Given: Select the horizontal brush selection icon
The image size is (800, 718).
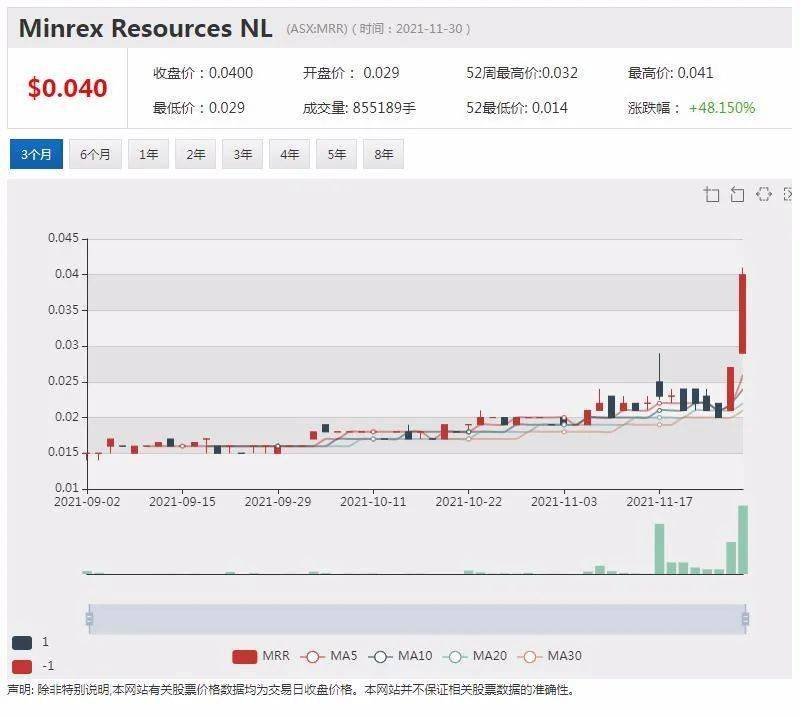Looking at the screenshot, I should click(x=764, y=194).
